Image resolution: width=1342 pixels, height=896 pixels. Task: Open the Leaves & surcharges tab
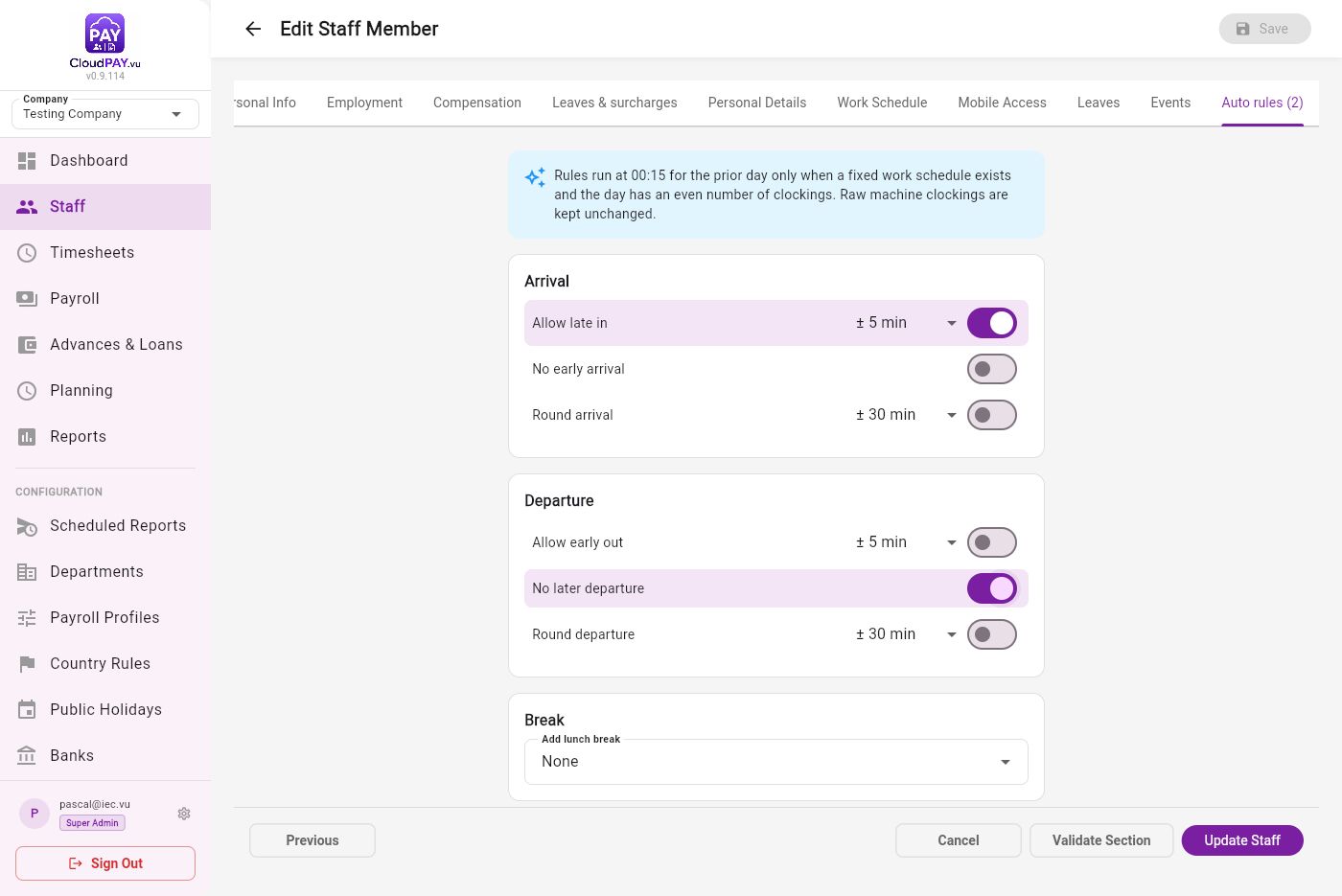point(614,103)
